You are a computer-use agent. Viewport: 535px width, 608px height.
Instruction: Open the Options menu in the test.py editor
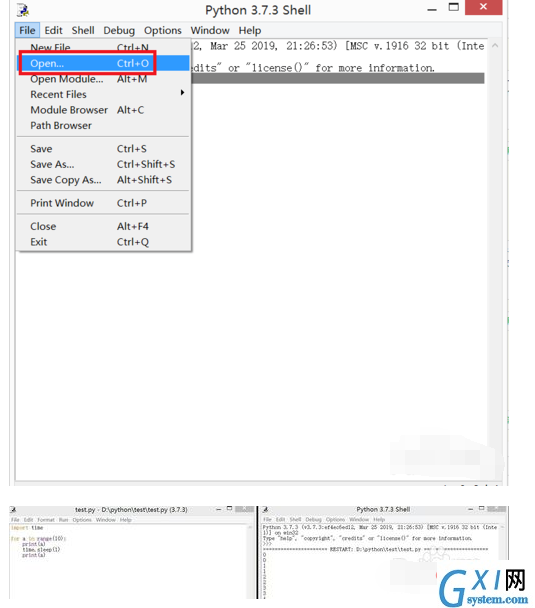pos(82,520)
